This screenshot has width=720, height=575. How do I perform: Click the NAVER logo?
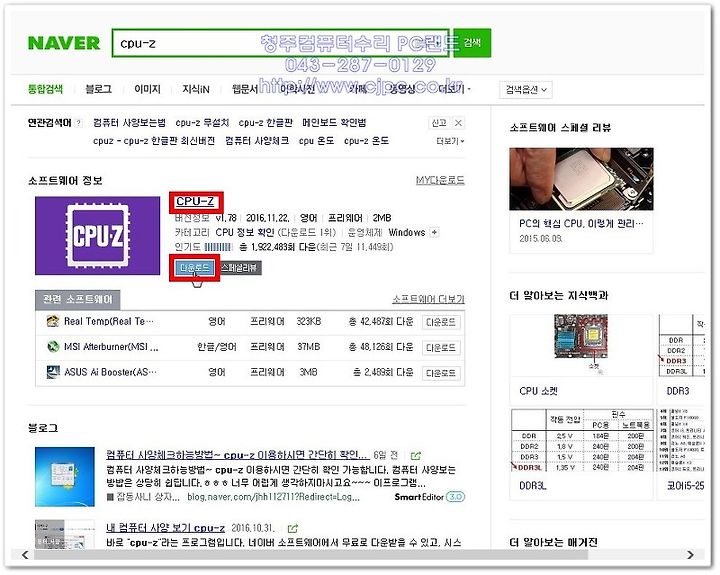pos(63,43)
